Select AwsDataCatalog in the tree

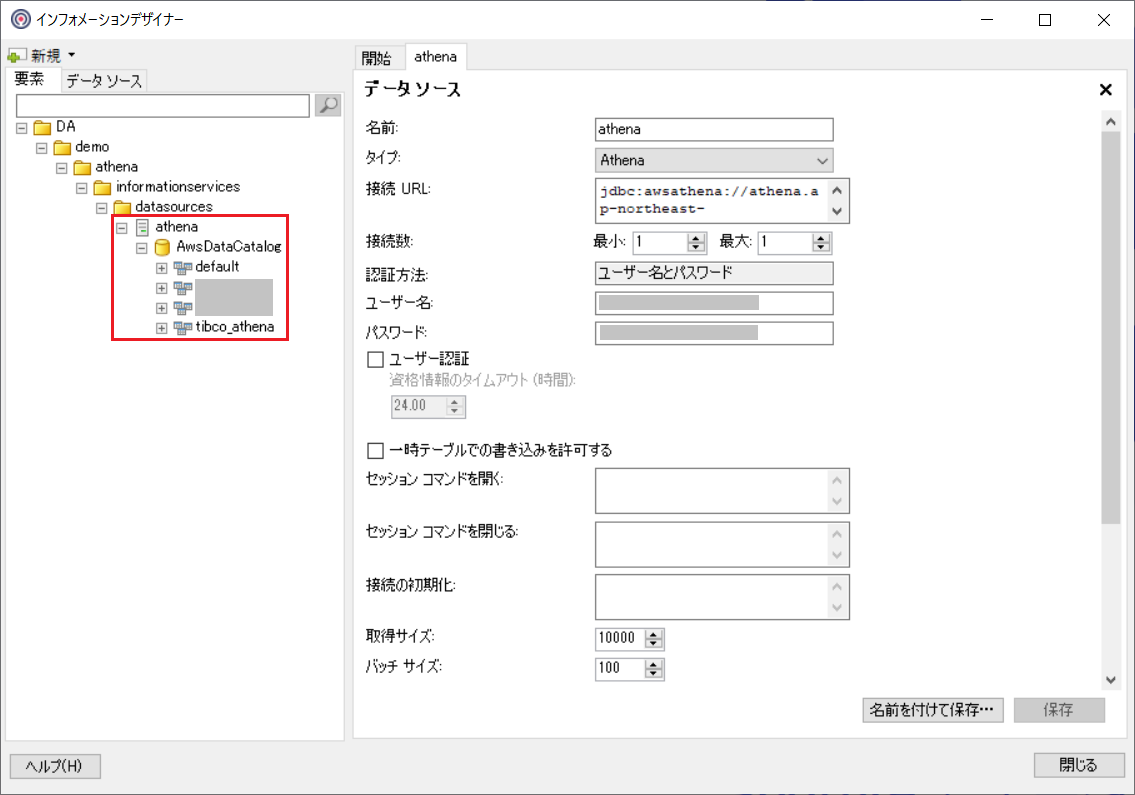[x=229, y=247]
